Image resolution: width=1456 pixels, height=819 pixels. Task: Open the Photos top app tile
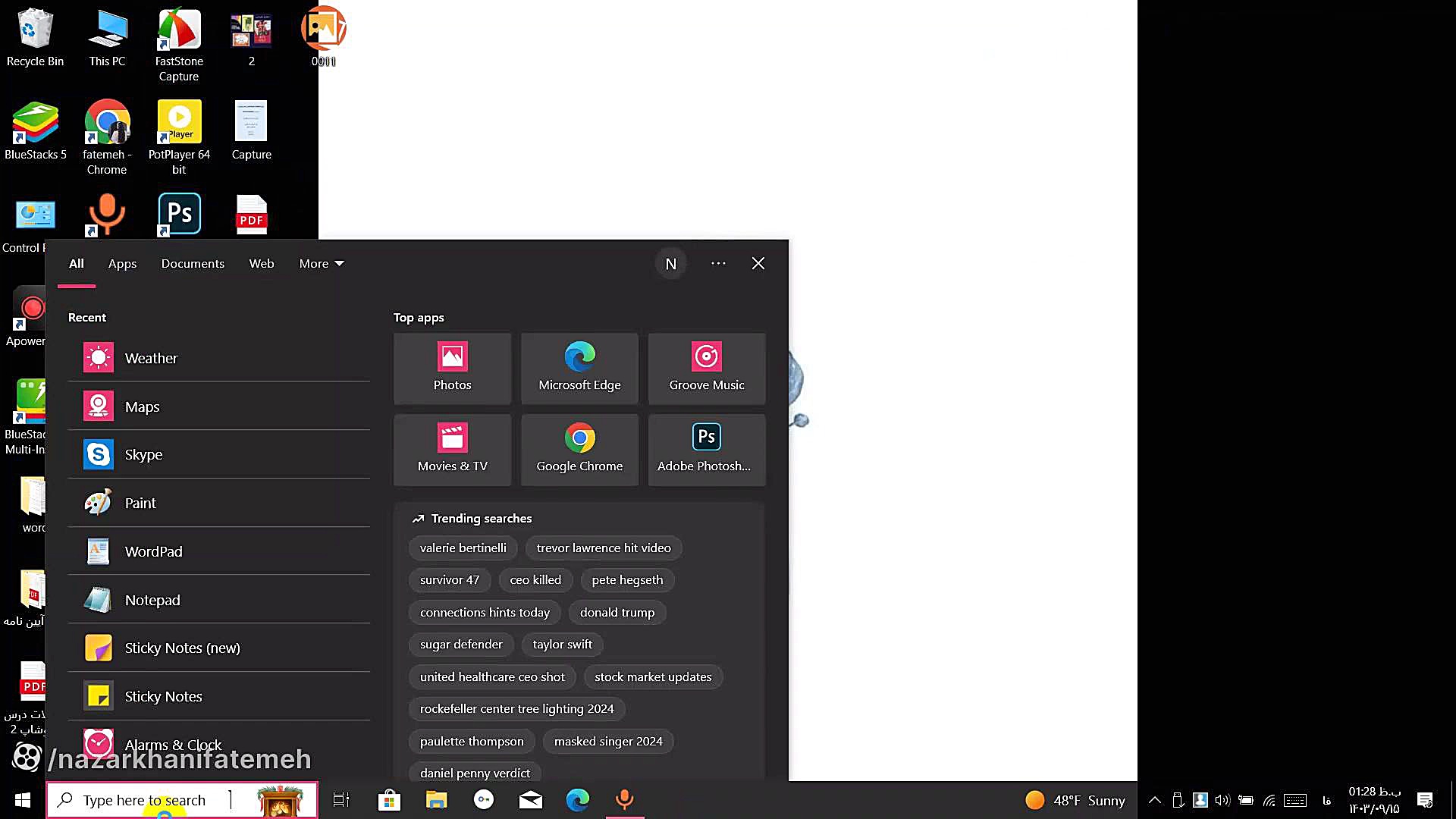click(452, 368)
